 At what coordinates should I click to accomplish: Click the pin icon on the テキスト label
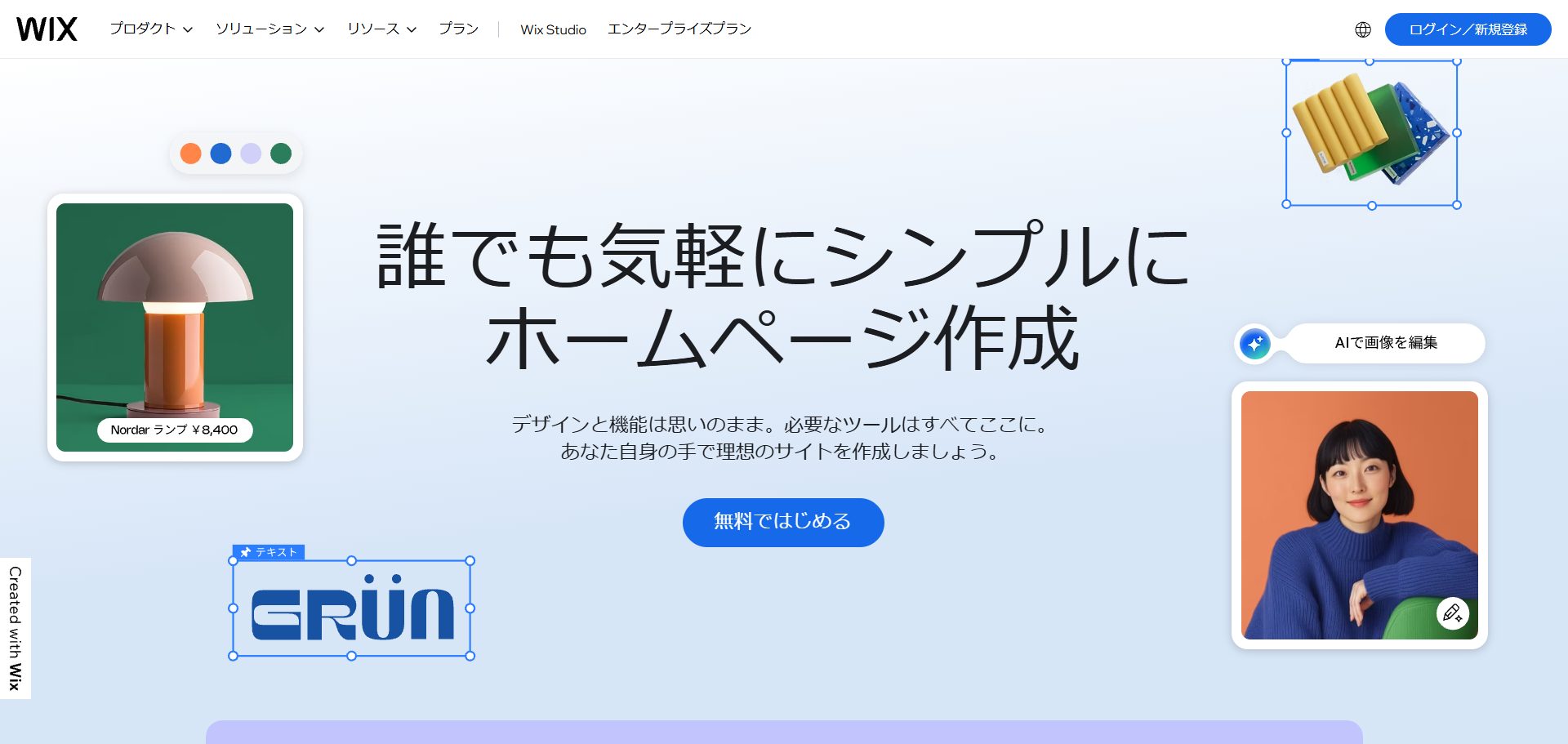coord(245,552)
